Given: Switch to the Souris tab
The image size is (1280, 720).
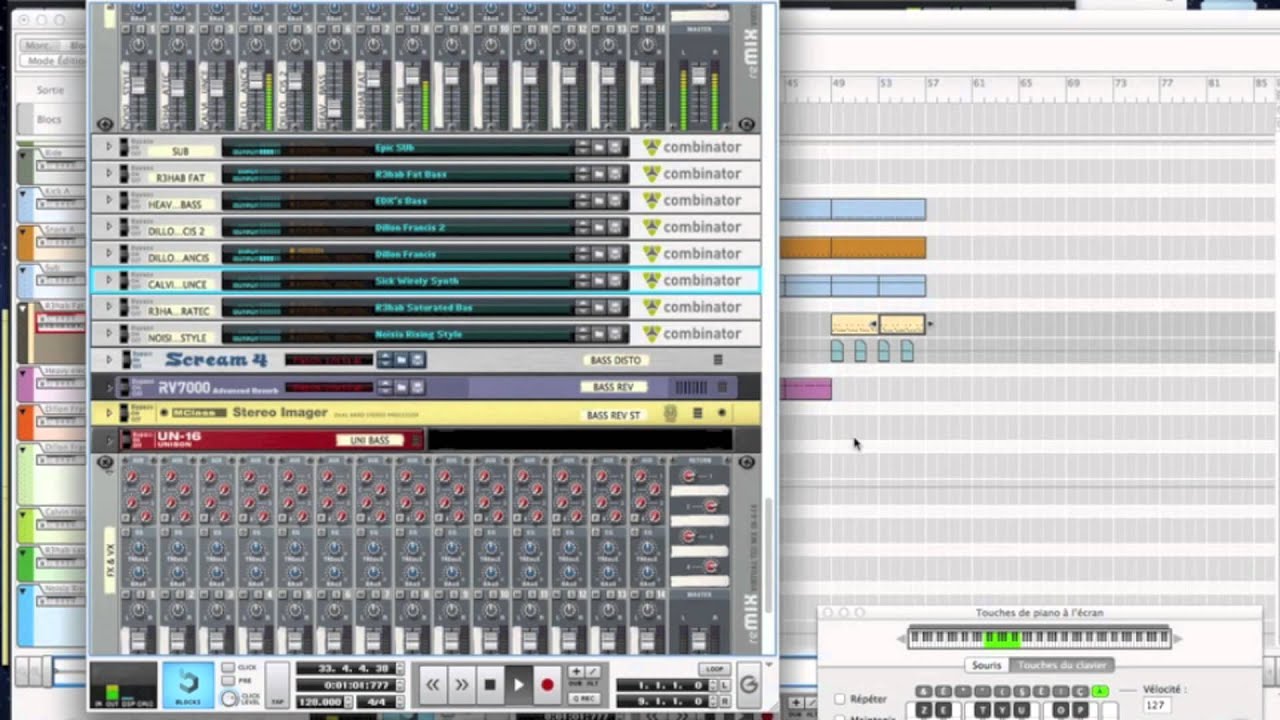Looking at the screenshot, I should click(986, 665).
